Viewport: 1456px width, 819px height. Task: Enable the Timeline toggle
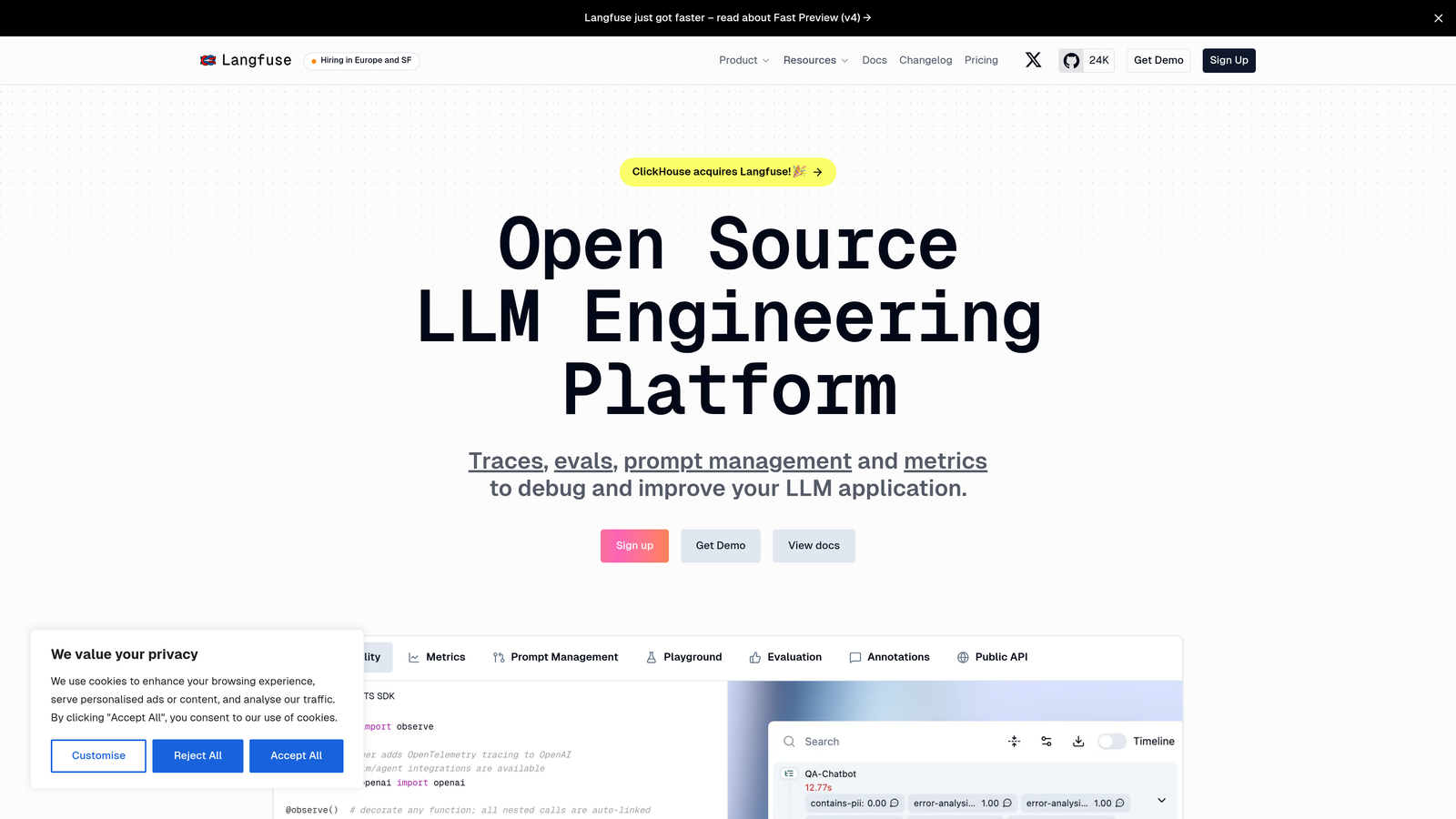point(1111,741)
